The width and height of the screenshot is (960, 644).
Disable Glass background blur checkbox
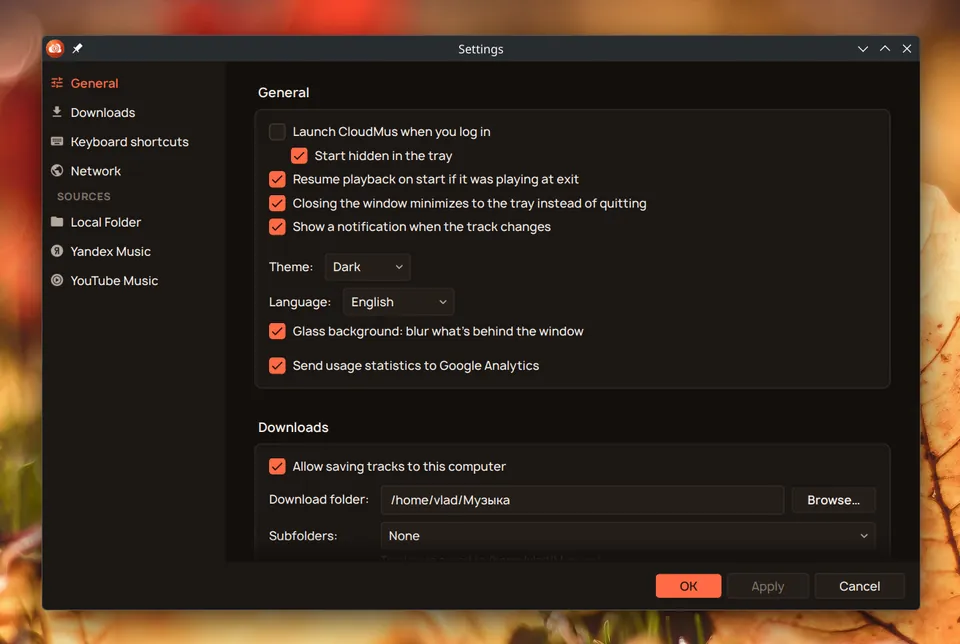(x=277, y=331)
